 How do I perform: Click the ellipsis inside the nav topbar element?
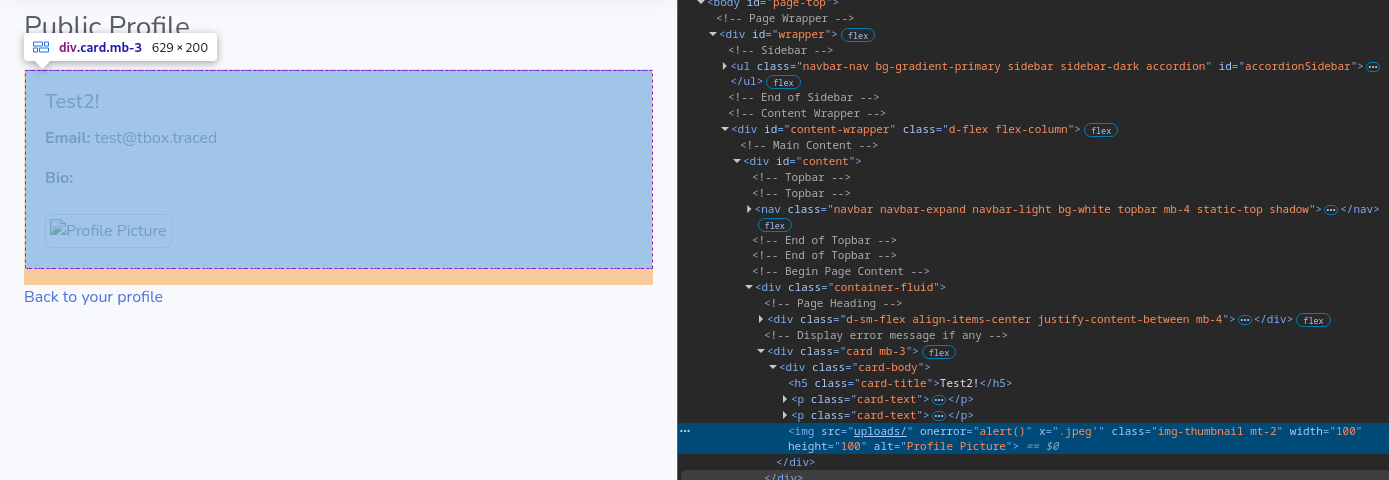[1330, 210]
